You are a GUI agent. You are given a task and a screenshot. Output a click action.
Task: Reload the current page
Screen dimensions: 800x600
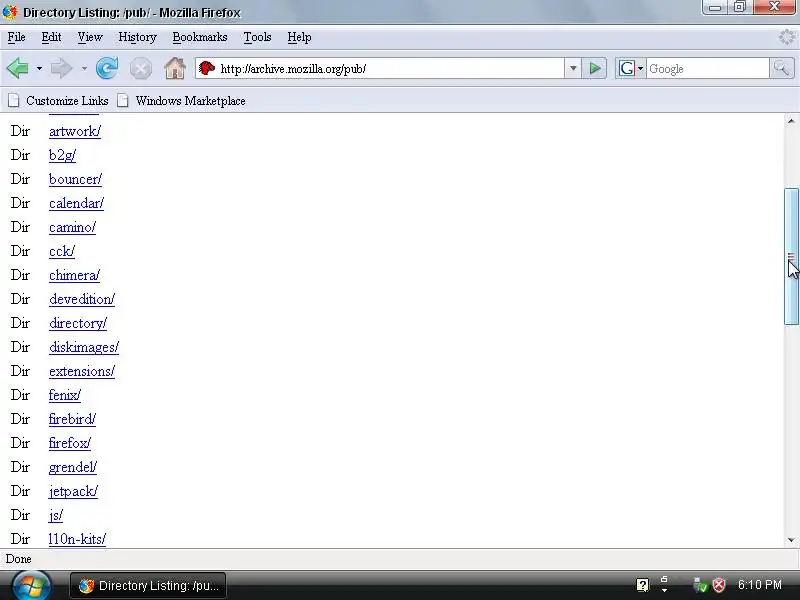click(x=107, y=68)
